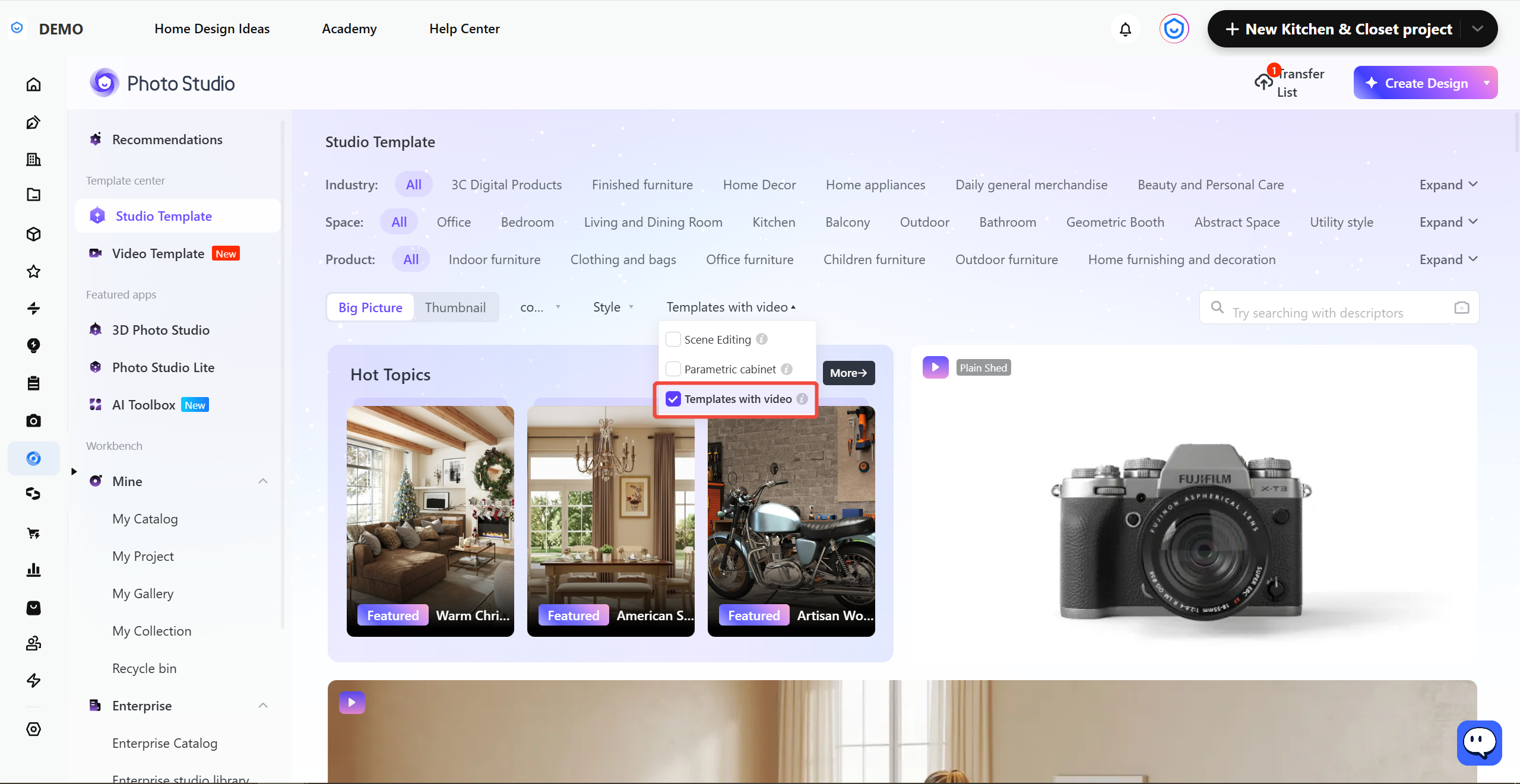Uncheck the Templates with video checkbox

673,399
